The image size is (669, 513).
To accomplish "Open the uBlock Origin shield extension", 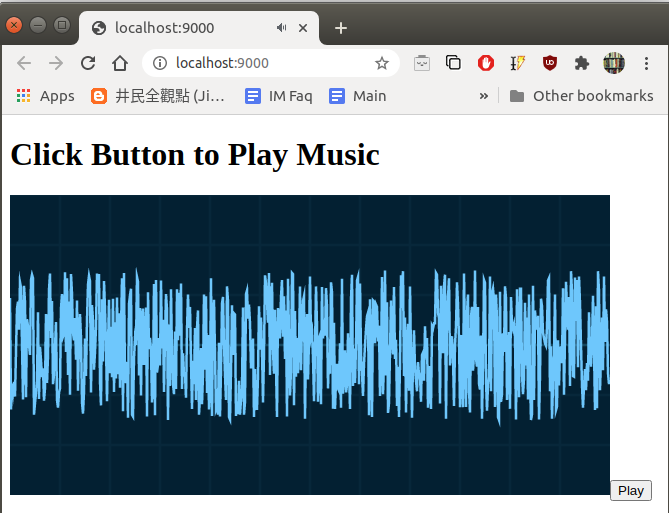I will pos(550,63).
